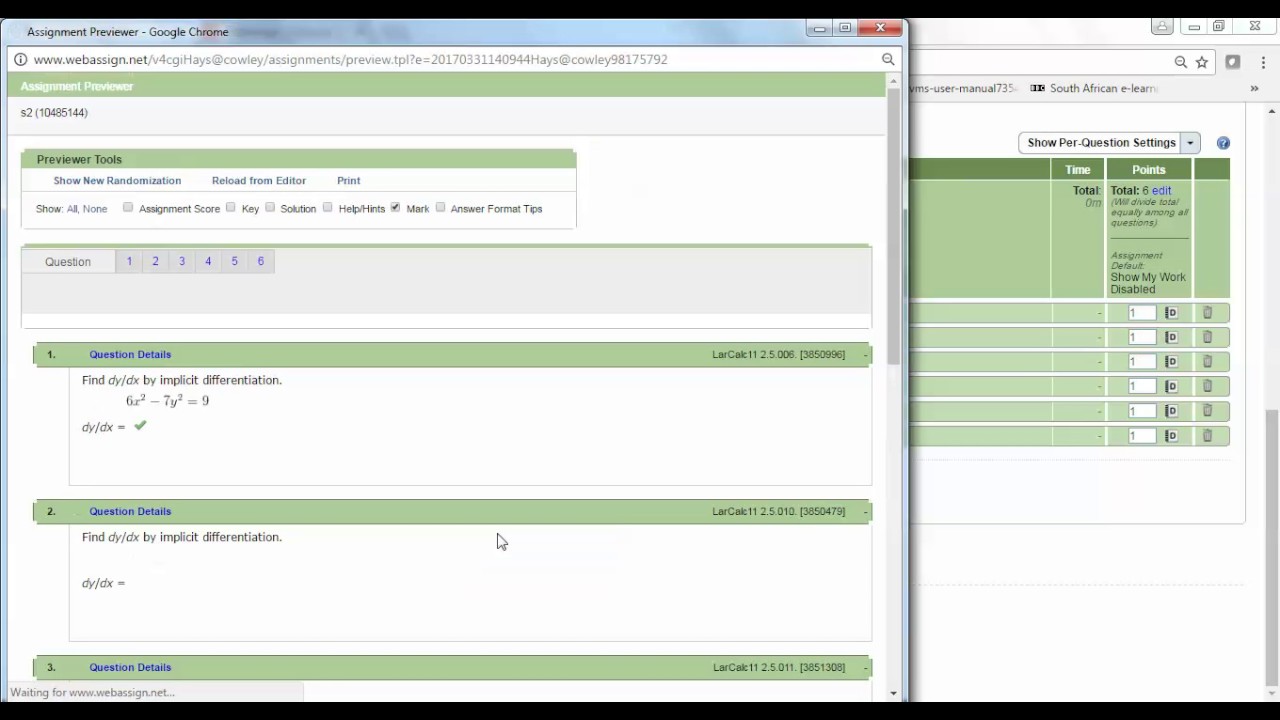Open Question Details for question 1

(130, 355)
